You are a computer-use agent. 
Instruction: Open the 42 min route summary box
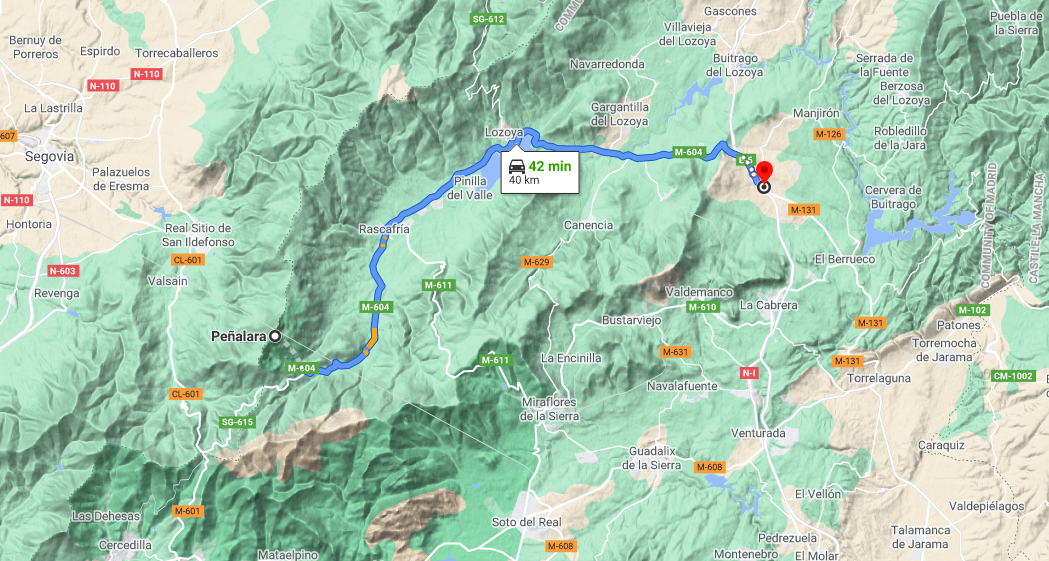point(540,173)
